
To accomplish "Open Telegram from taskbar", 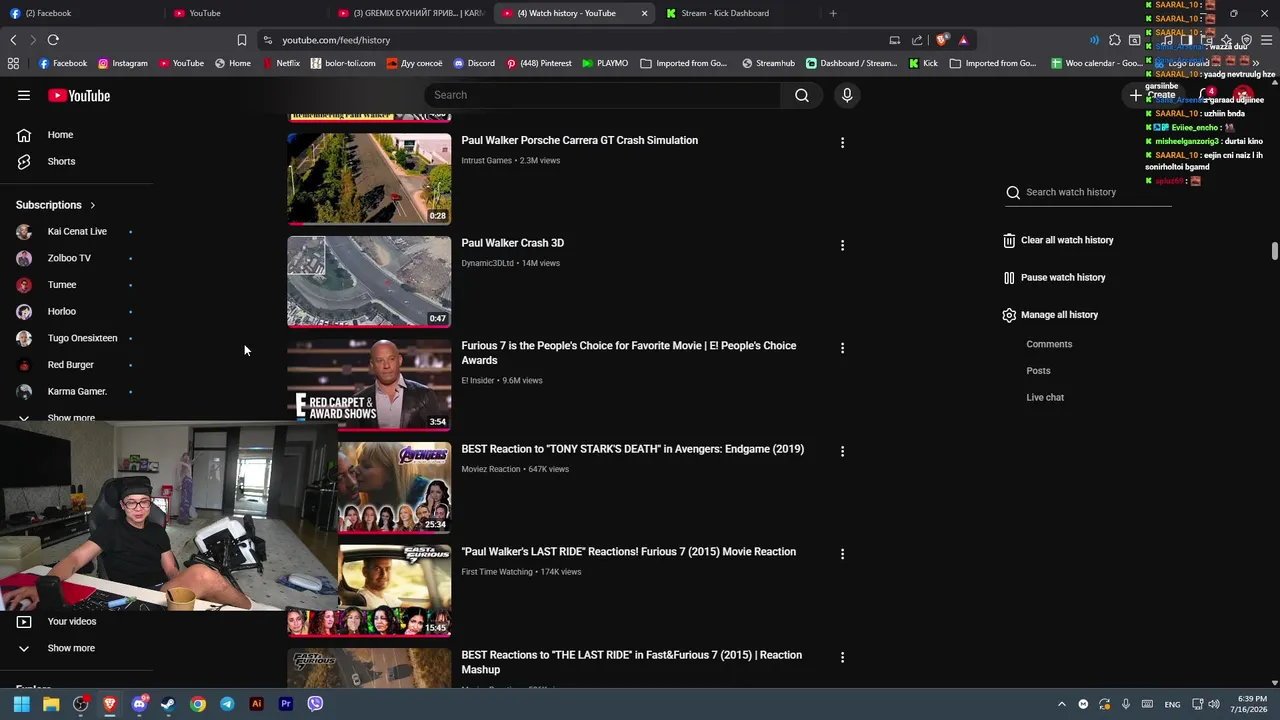I will 227,704.
